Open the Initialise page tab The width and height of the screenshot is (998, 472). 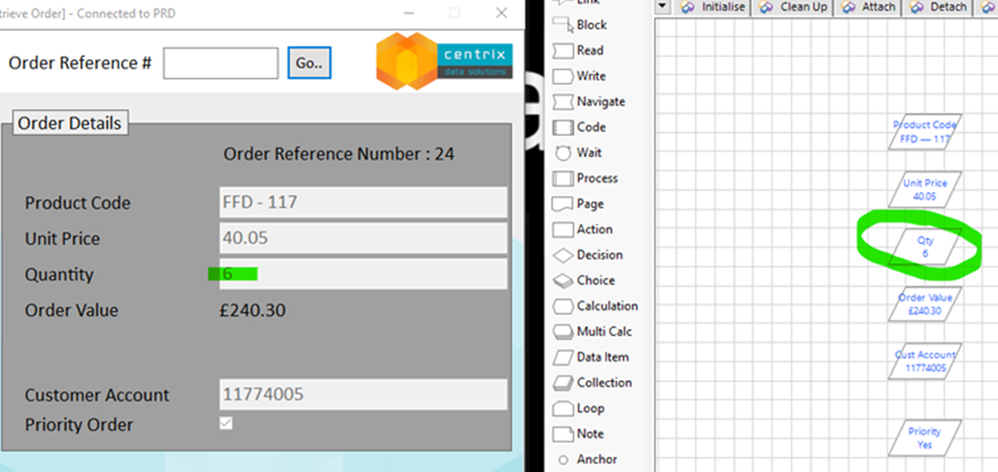(713, 7)
